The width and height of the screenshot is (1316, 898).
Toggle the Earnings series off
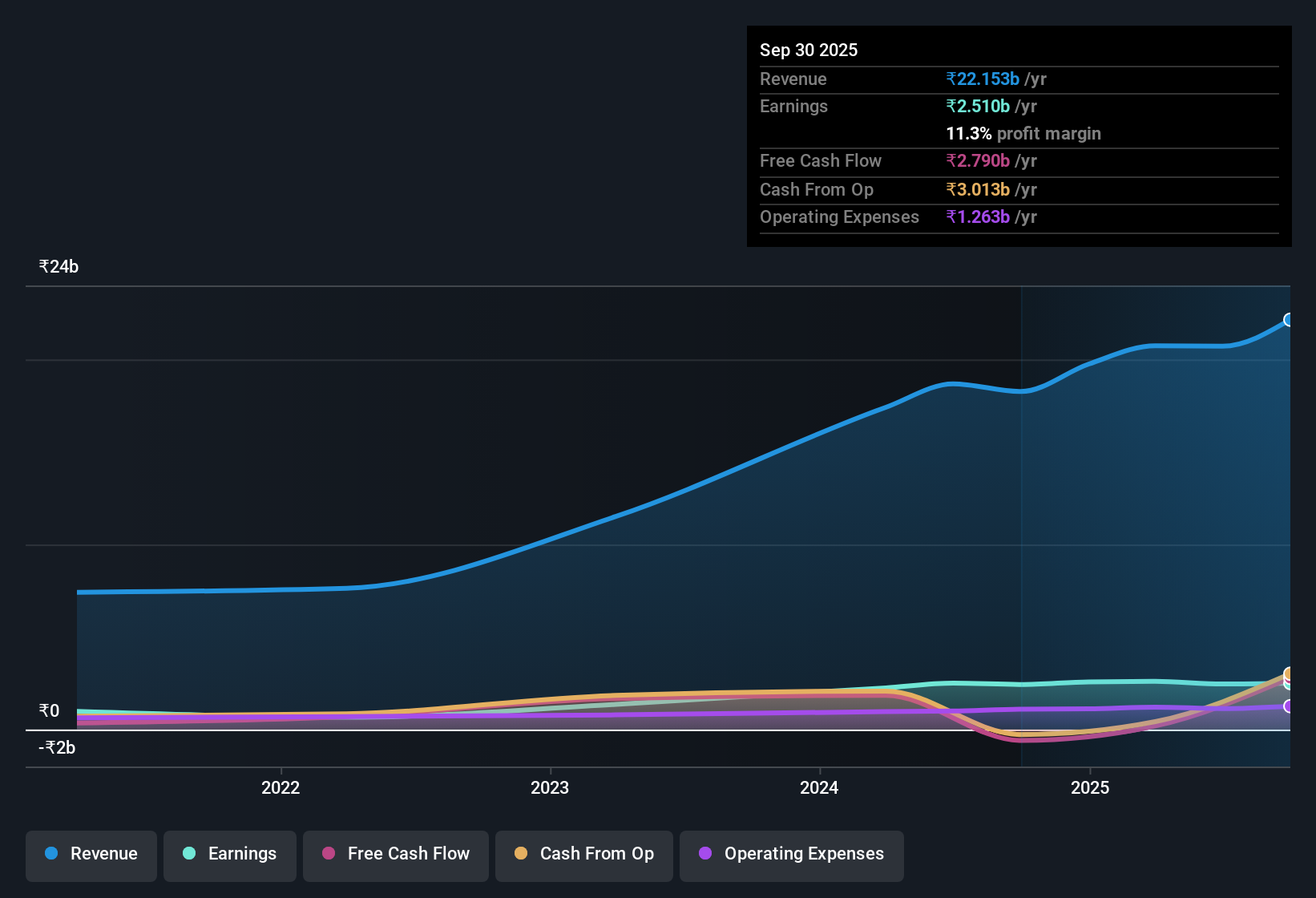(x=229, y=854)
